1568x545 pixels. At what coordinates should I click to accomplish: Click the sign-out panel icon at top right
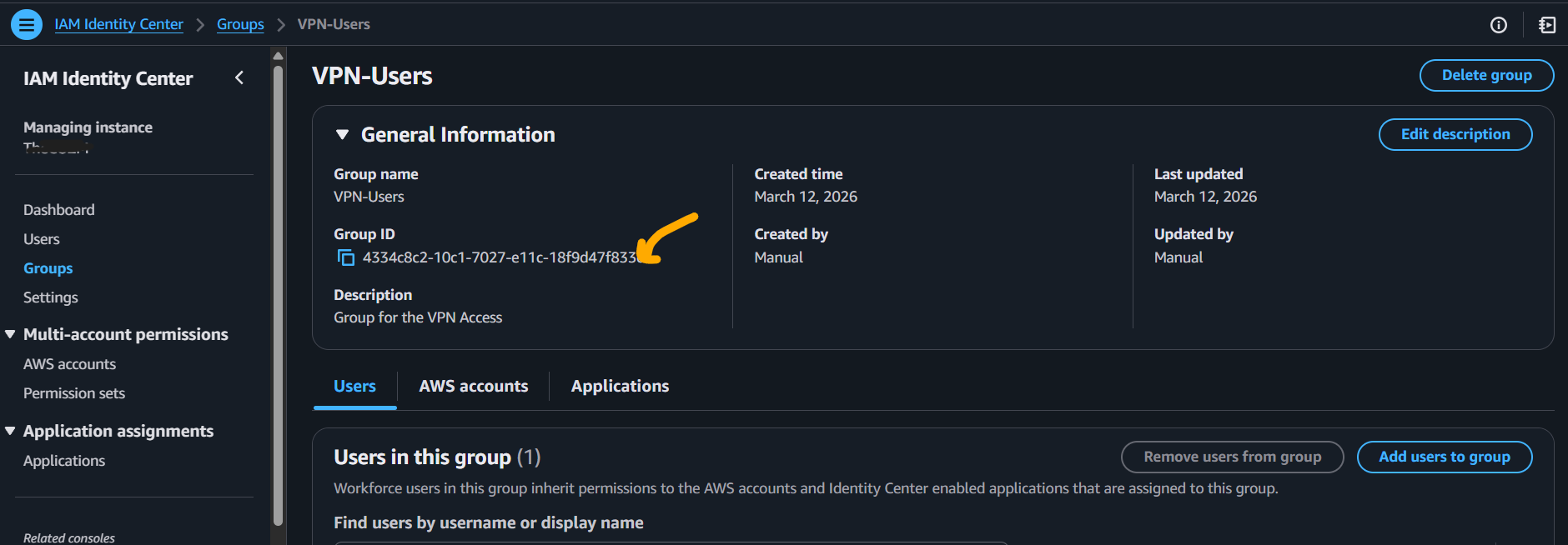[1547, 25]
